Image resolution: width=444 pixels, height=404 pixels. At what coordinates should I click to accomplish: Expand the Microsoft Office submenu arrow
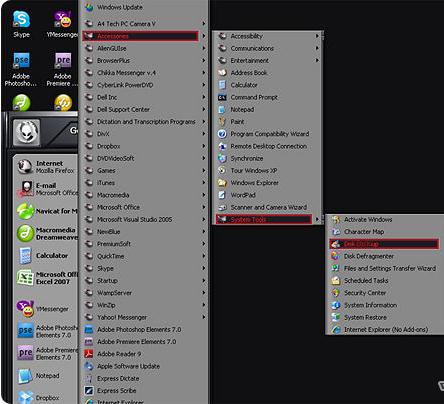coord(204,207)
